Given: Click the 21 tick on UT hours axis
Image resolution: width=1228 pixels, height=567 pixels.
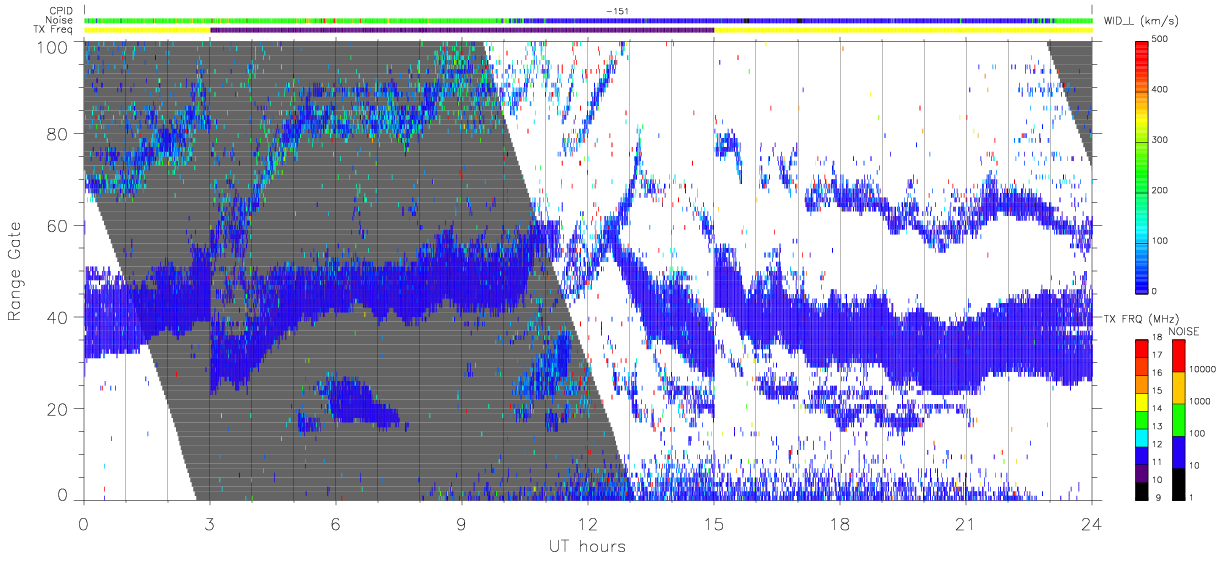Looking at the screenshot, I should pyautogui.click(x=966, y=523).
